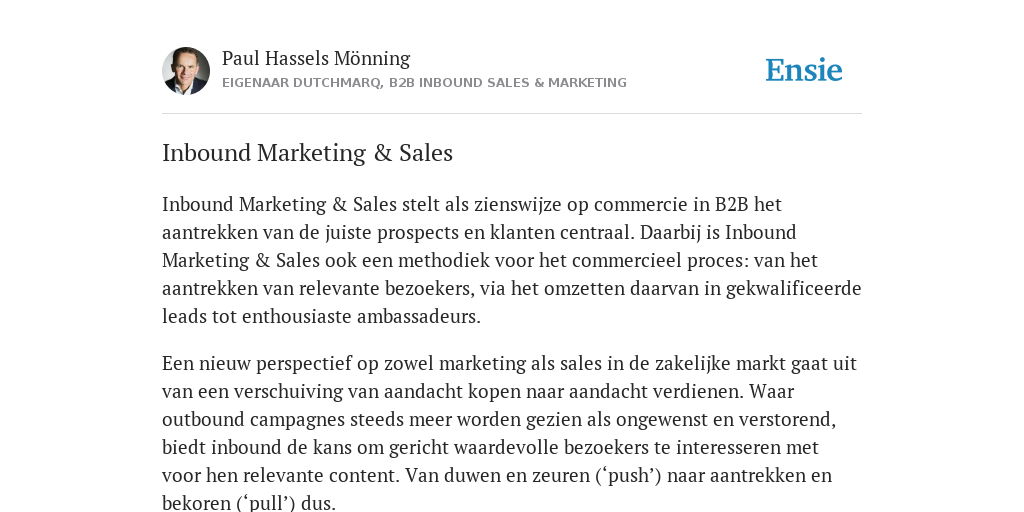
Task: Open the Ensie logo link
Action: click(804, 70)
